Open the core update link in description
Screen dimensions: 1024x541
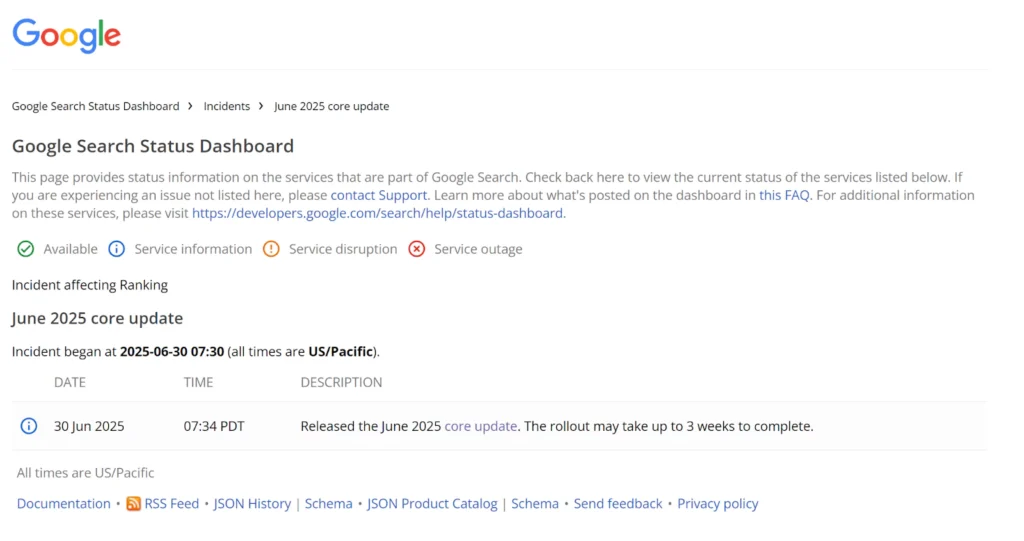481,426
